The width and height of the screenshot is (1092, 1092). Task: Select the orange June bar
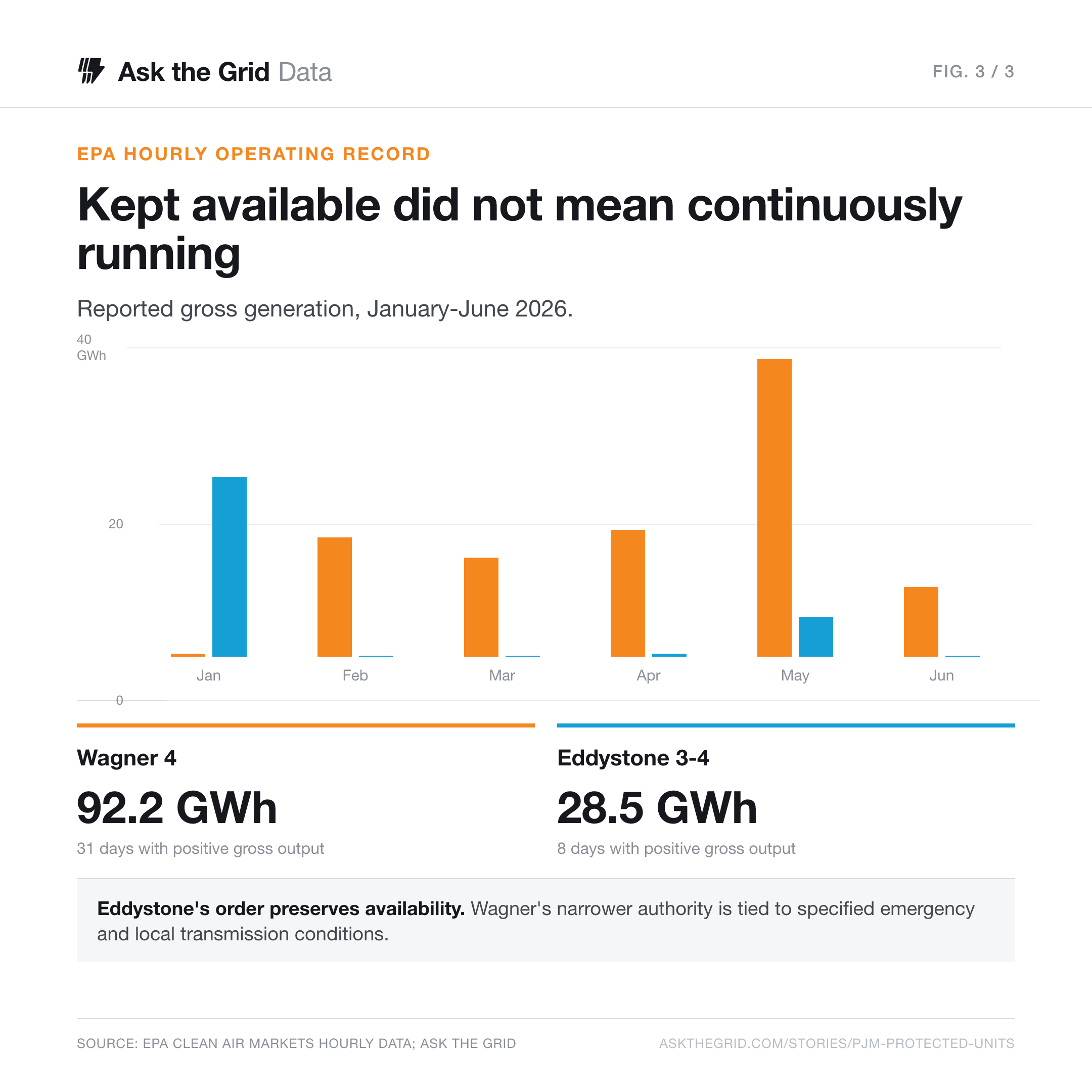921,622
